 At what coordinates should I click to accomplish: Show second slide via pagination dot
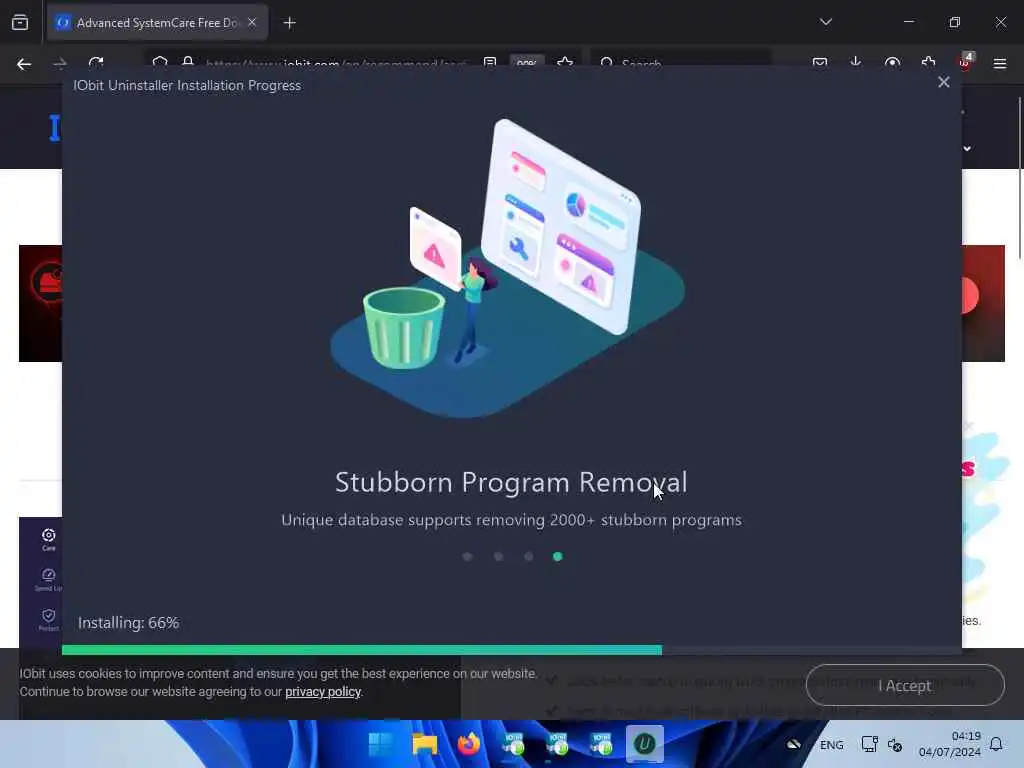coord(498,556)
